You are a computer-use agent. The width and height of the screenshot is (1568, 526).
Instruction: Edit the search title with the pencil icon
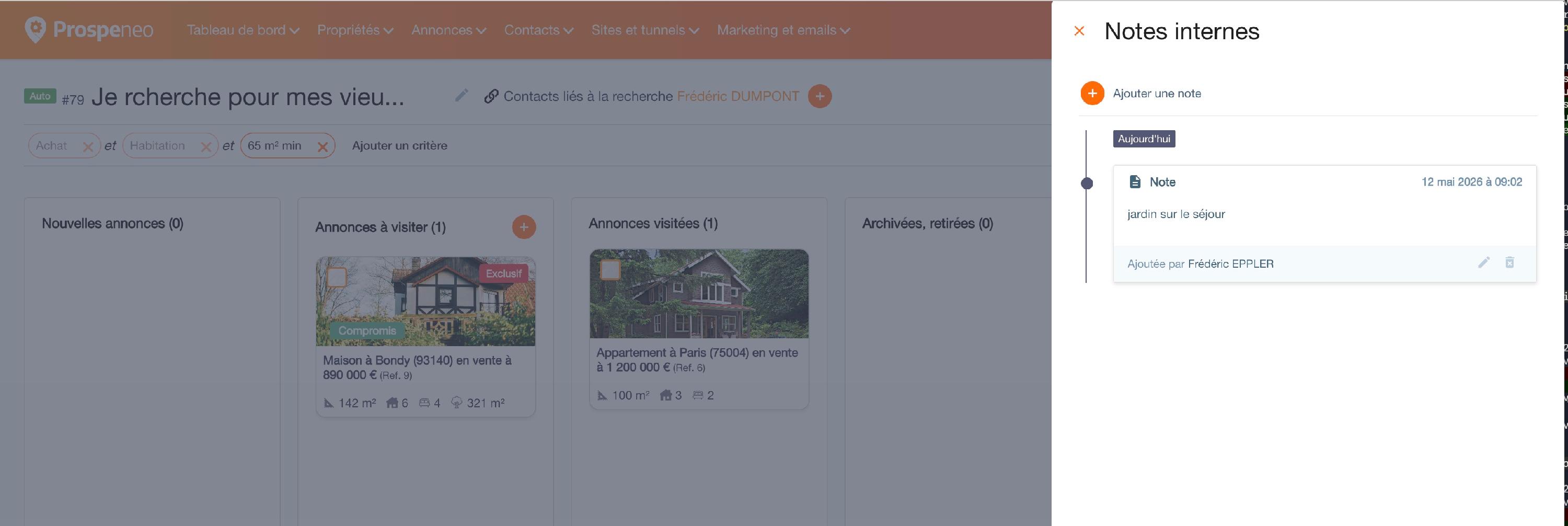pyautogui.click(x=462, y=95)
